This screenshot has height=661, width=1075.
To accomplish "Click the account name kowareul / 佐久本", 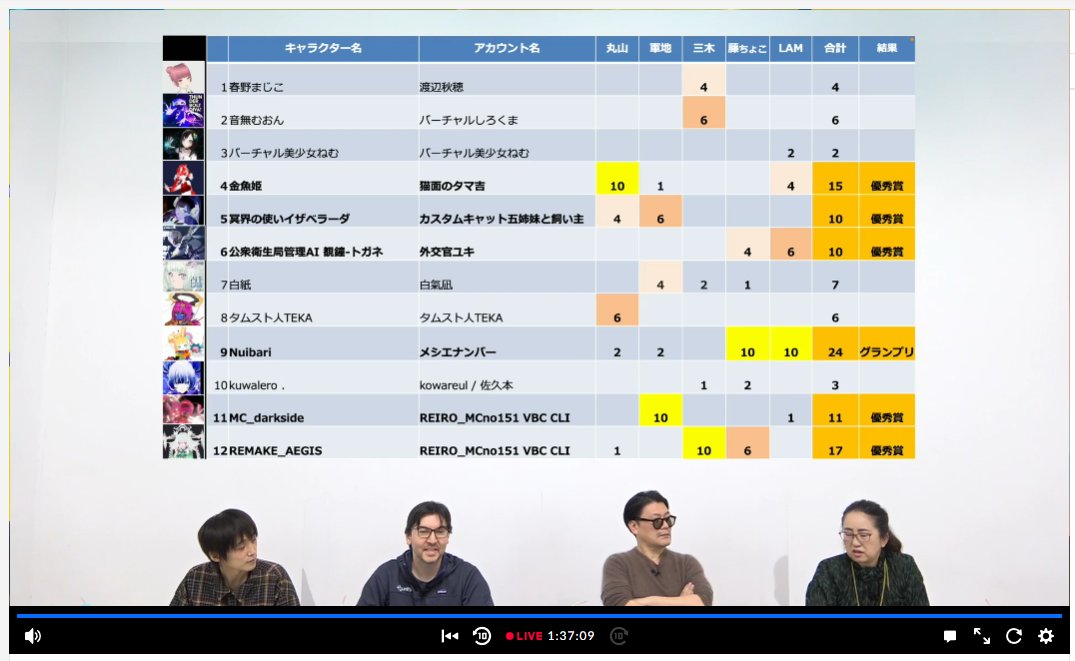I will point(466,385).
